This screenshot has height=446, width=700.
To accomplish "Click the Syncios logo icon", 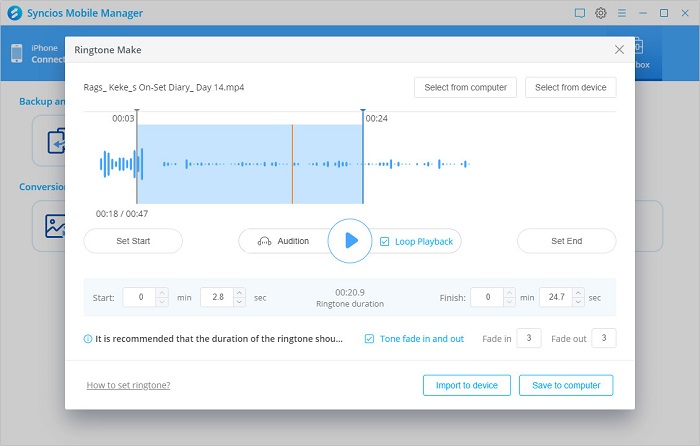I will click(x=13, y=13).
